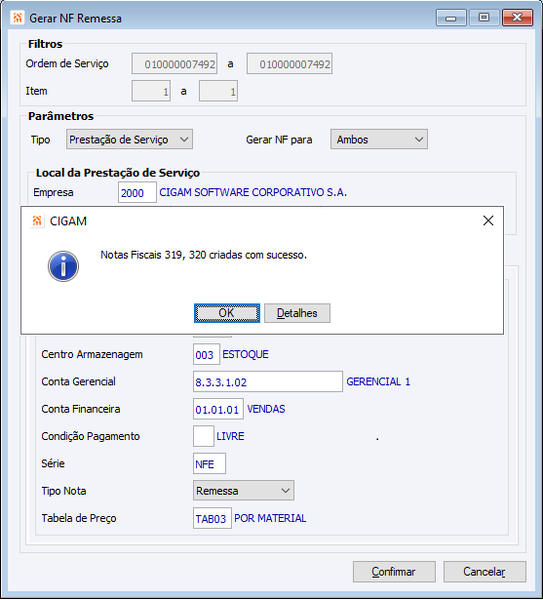Click the blue information icon in dialog
The height and width of the screenshot is (600, 543).
tap(63, 266)
